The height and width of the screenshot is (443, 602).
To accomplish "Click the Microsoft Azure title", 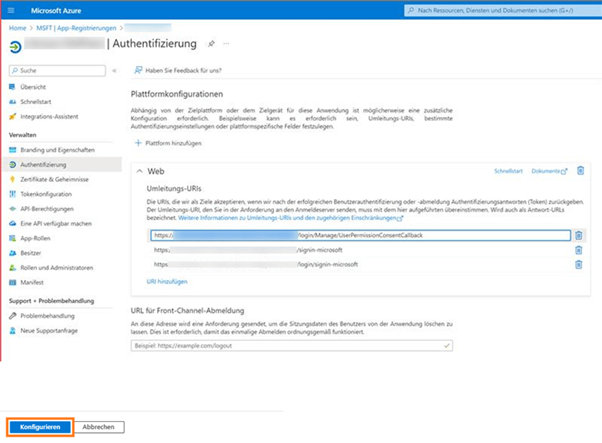I will point(56,11).
